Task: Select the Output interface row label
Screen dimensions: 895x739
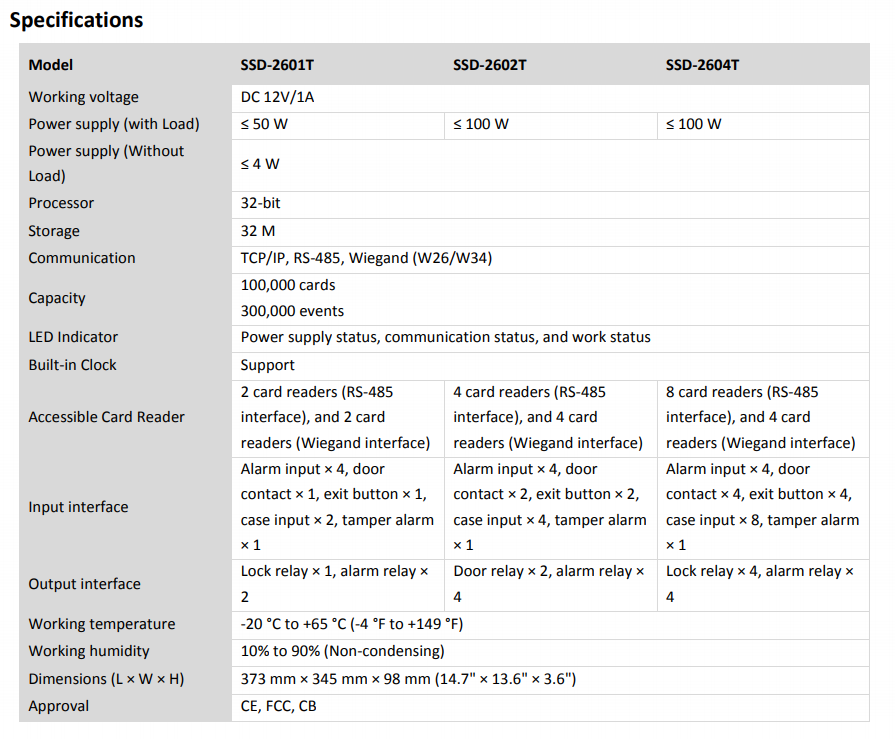Action: 84,584
